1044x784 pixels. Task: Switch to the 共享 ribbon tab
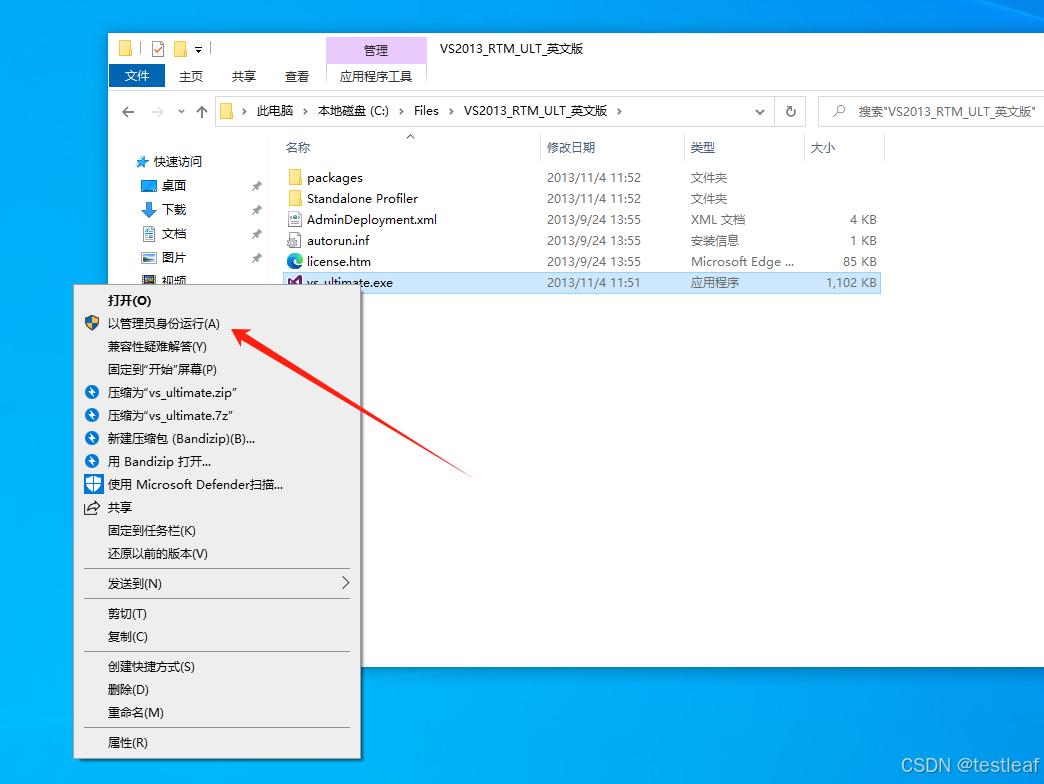point(244,77)
